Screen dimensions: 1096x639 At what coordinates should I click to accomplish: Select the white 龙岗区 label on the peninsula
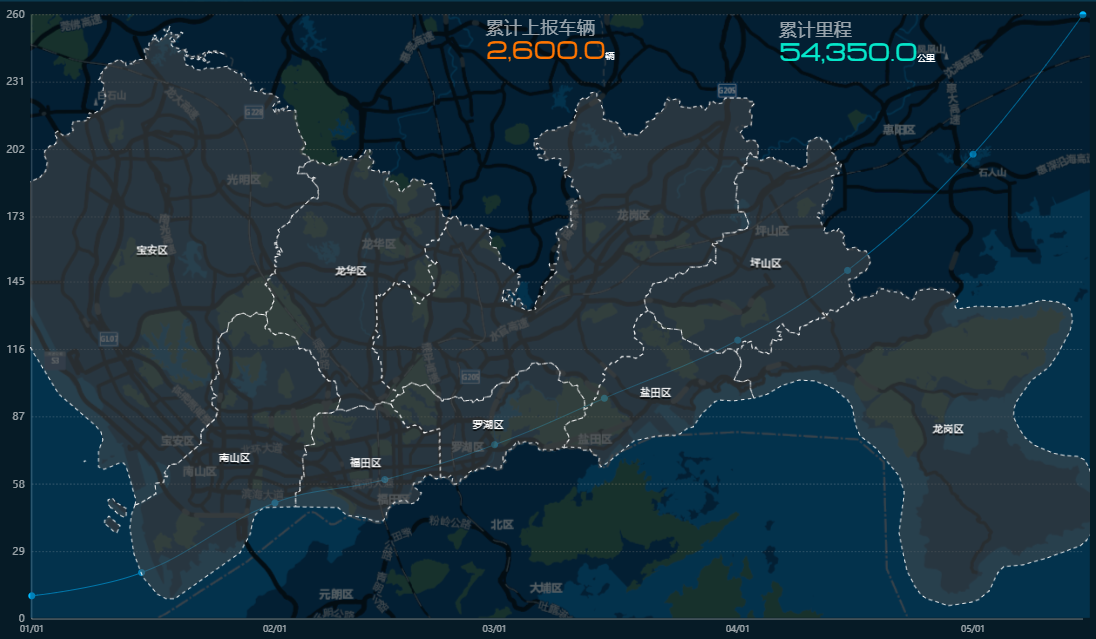point(948,429)
